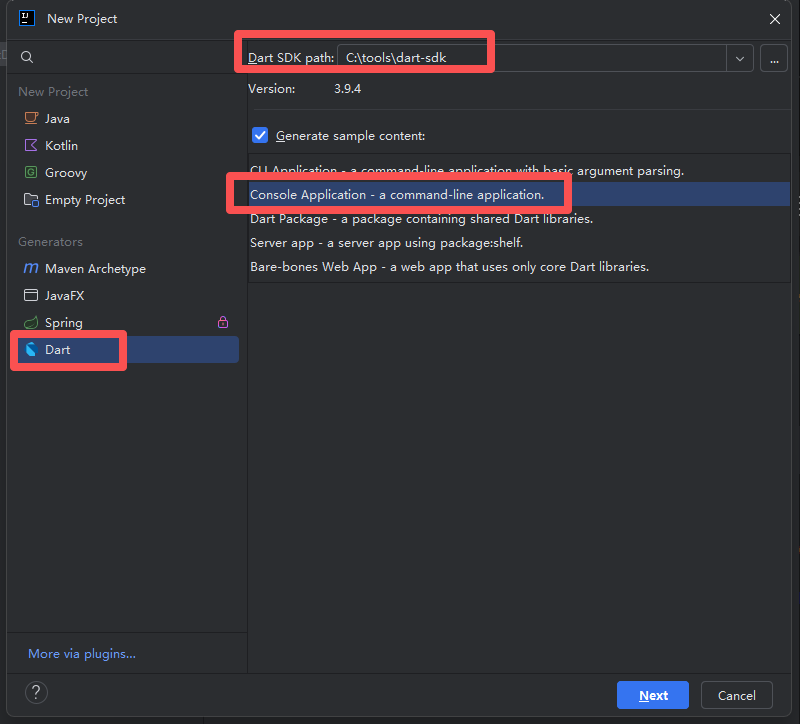This screenshot has width=800, height=724.
Task: Click the Empty Project folder icon
Action: [31, 199]
